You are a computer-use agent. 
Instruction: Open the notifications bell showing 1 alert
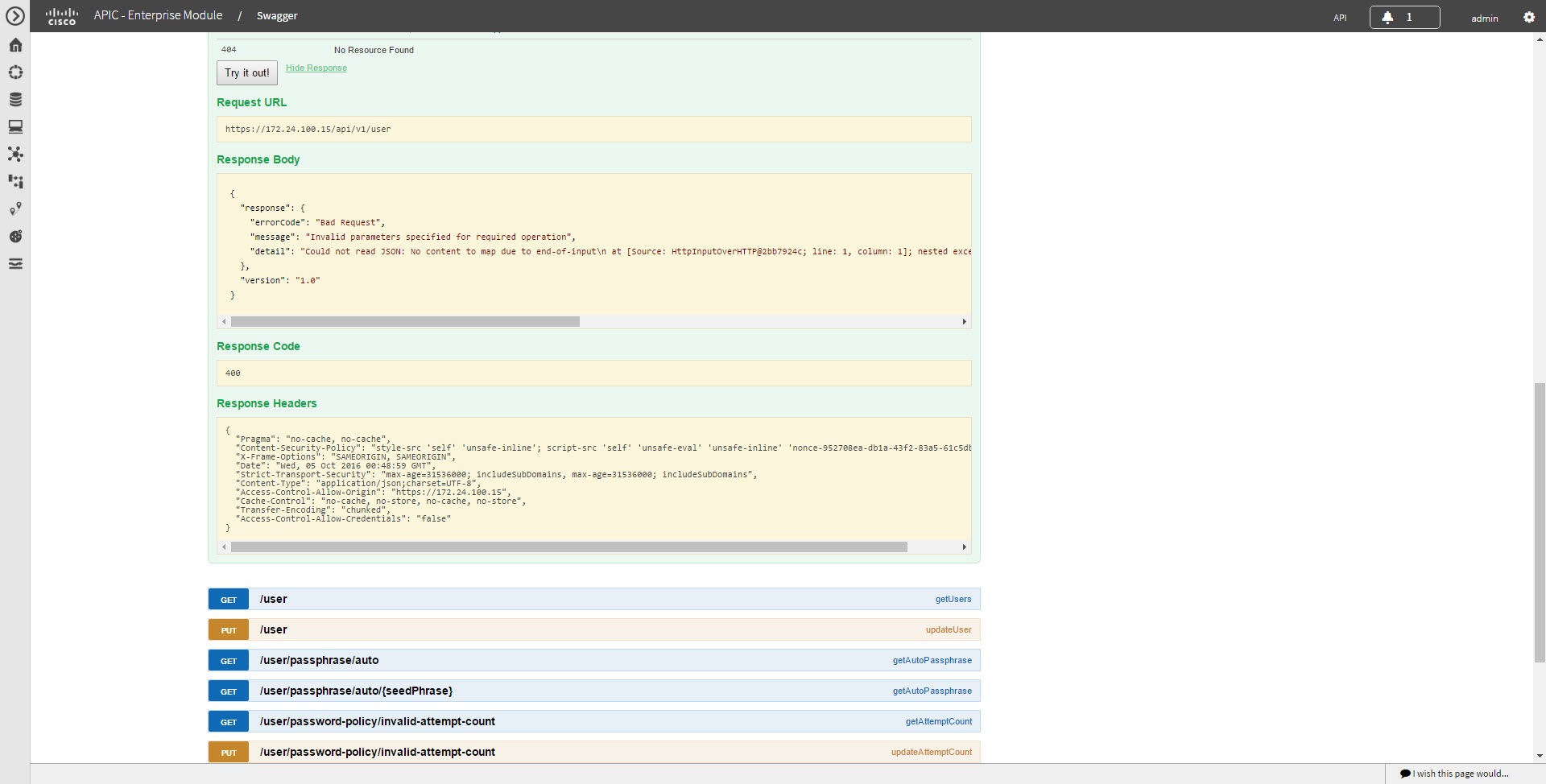tap(1403, 16)
